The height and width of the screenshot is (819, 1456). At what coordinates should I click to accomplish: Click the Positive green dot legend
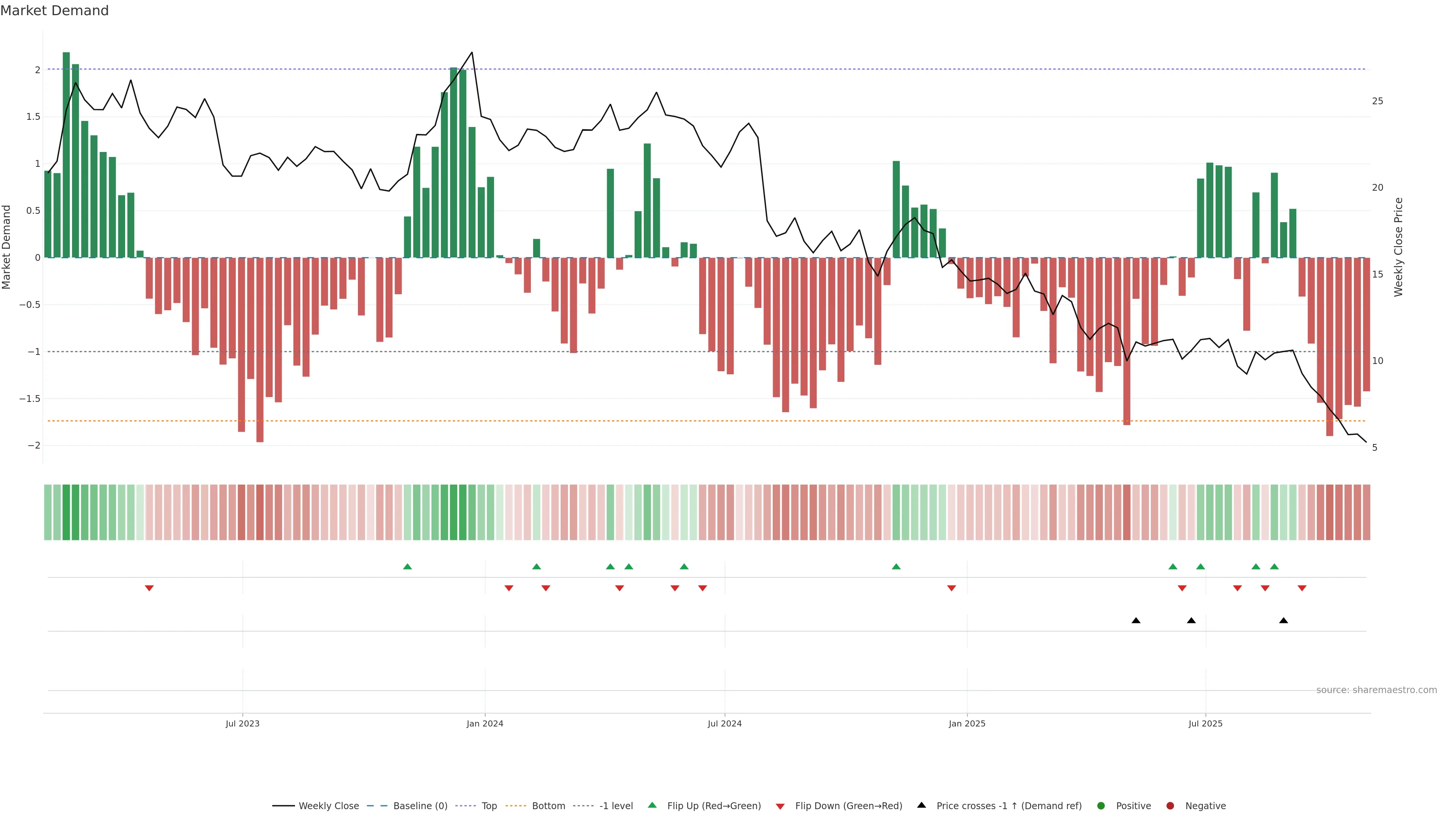[x=1100, y=806]
